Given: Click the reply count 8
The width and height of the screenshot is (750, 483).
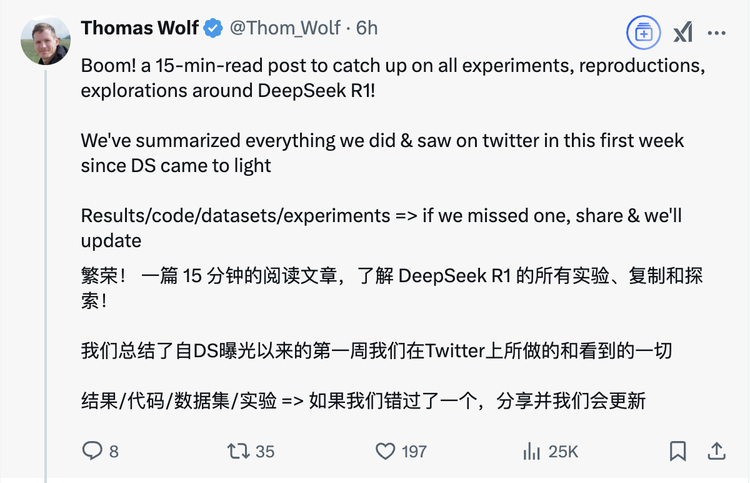Looking at the screenshot, I should (114, 452).
